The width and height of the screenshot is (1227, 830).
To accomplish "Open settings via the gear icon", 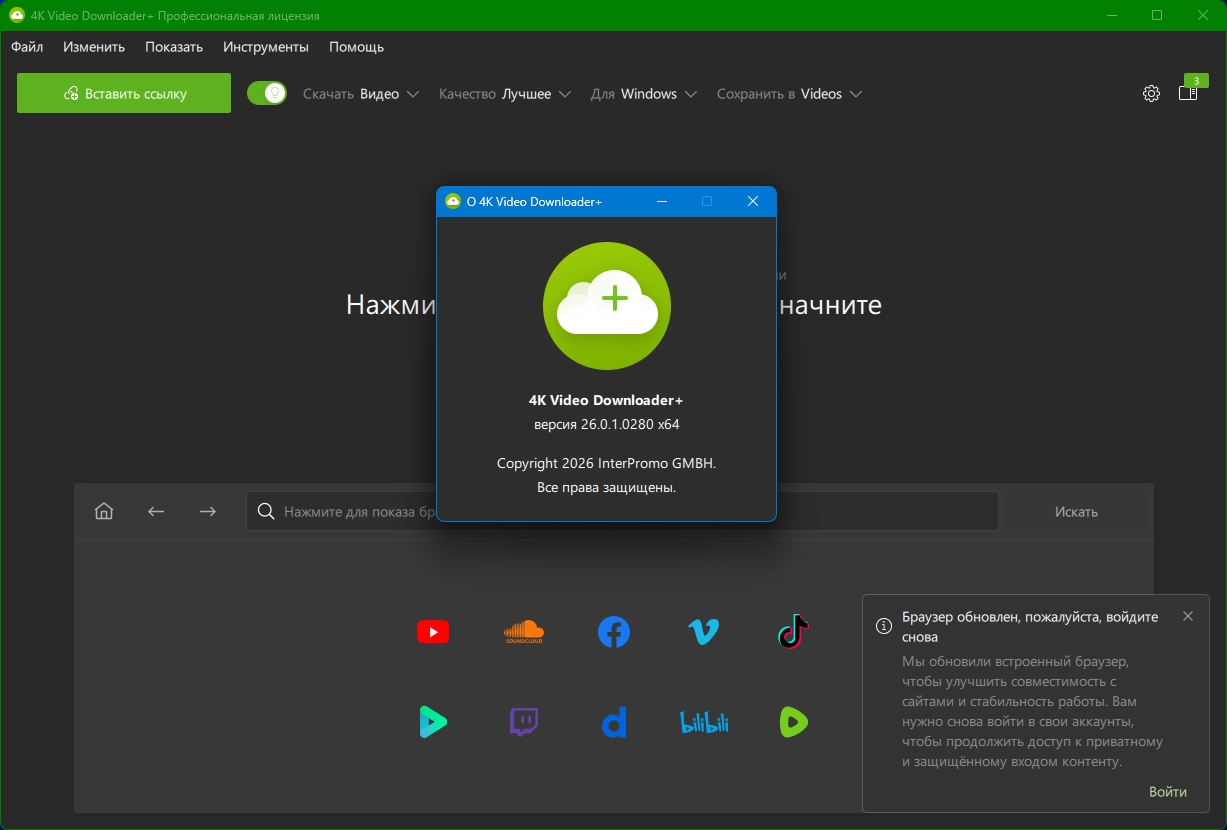I will [1151, 93].
